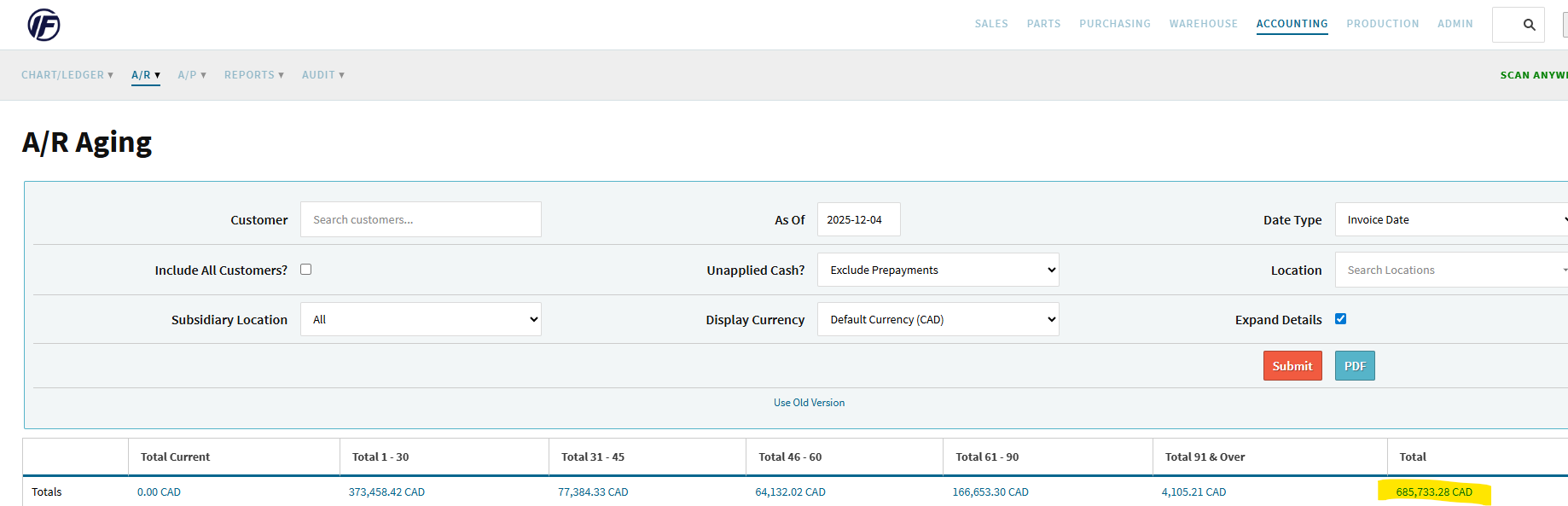
Task: Open the Unapplied Cash dropdown
Action: coord(938,270)
